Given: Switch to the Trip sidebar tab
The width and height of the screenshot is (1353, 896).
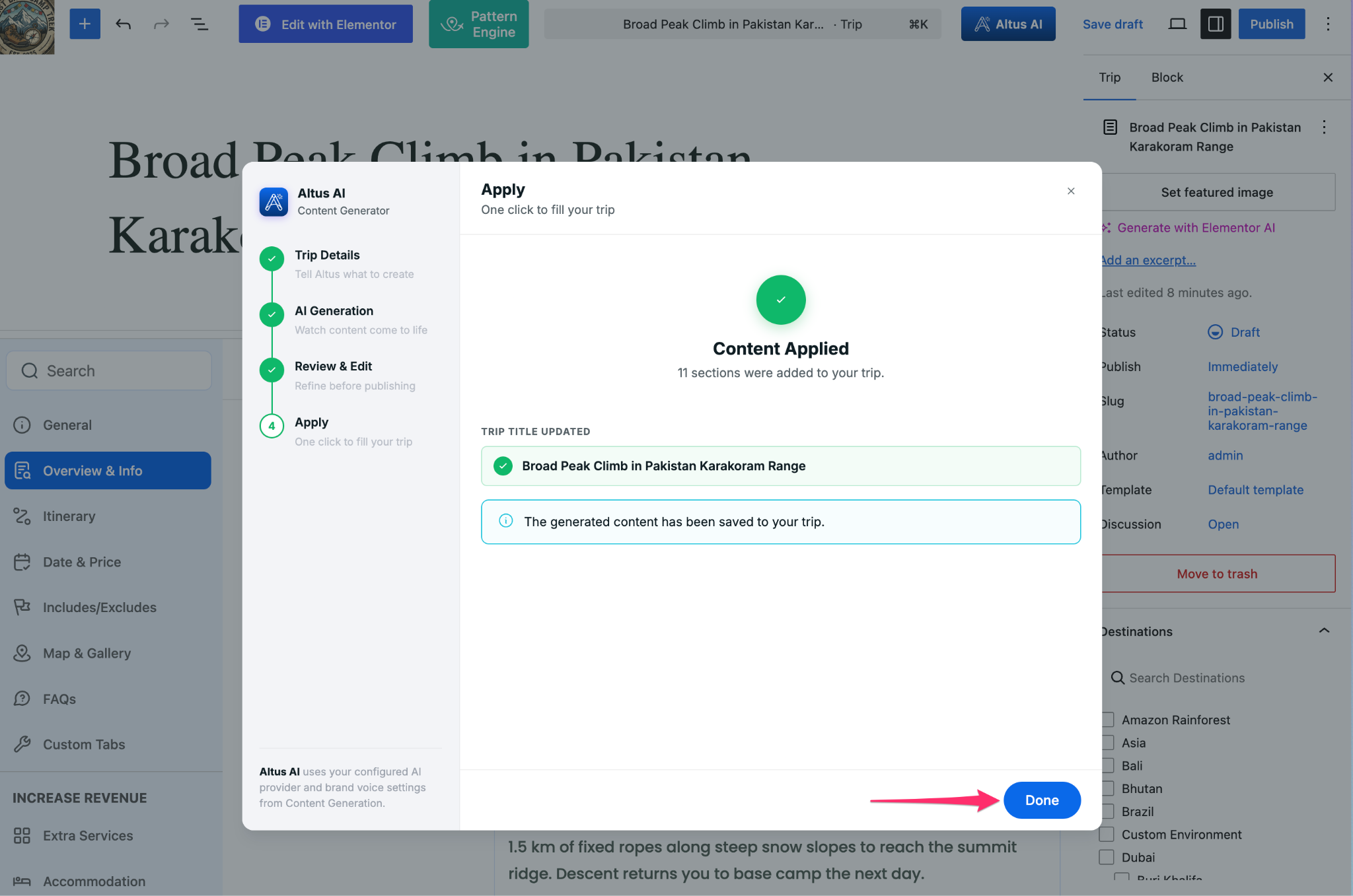Looking at the screenshot, I should coord(1110,77).
